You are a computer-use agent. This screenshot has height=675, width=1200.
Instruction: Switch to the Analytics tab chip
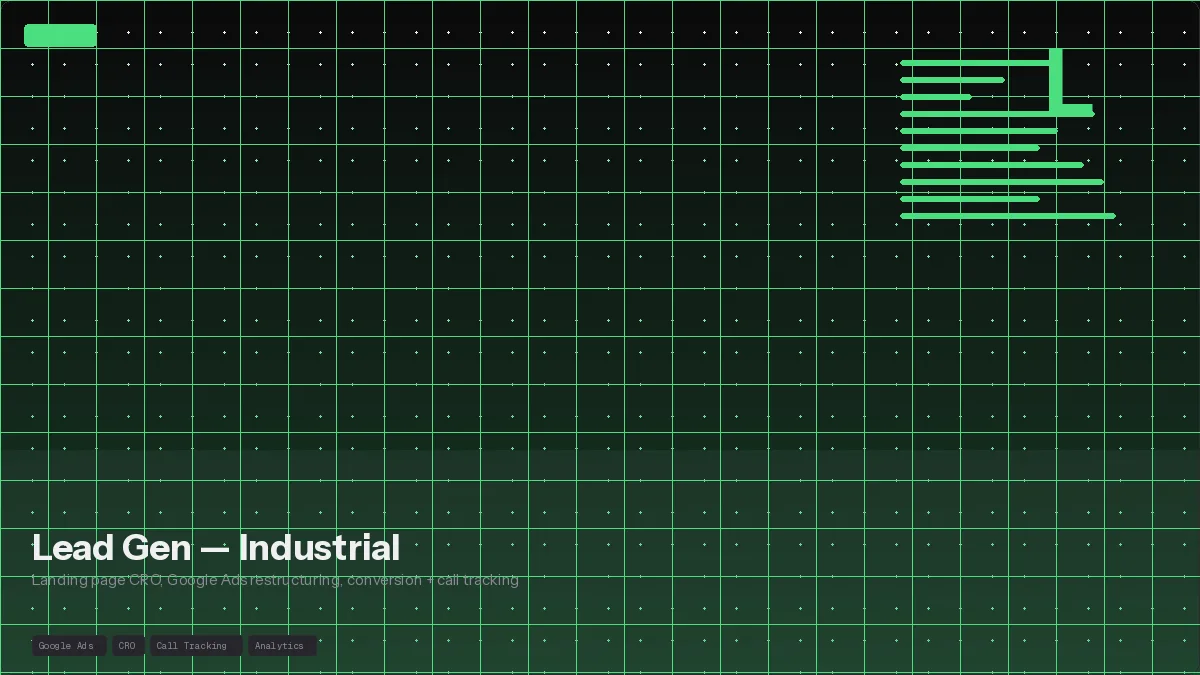point(281,645)
